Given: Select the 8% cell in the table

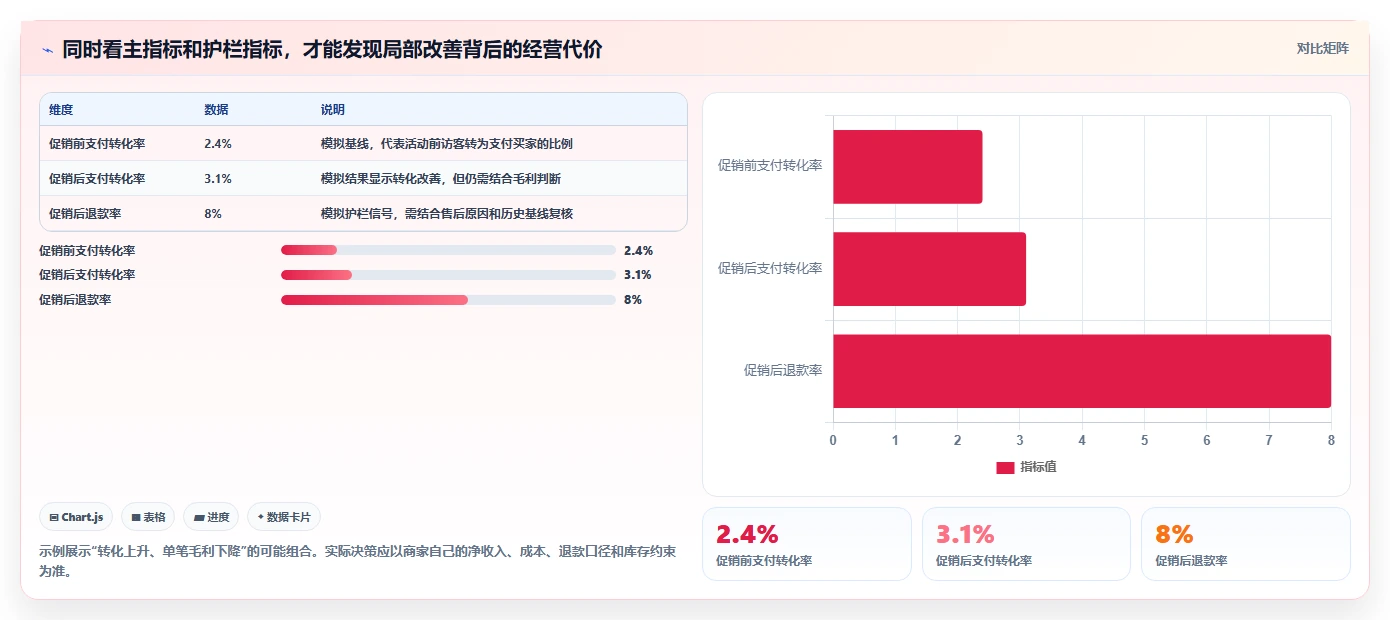Looking at the screenshot, I should tap(213, 214).
